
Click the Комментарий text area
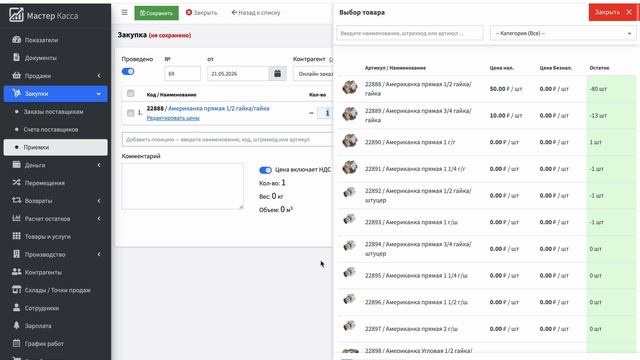pos(182,186)
